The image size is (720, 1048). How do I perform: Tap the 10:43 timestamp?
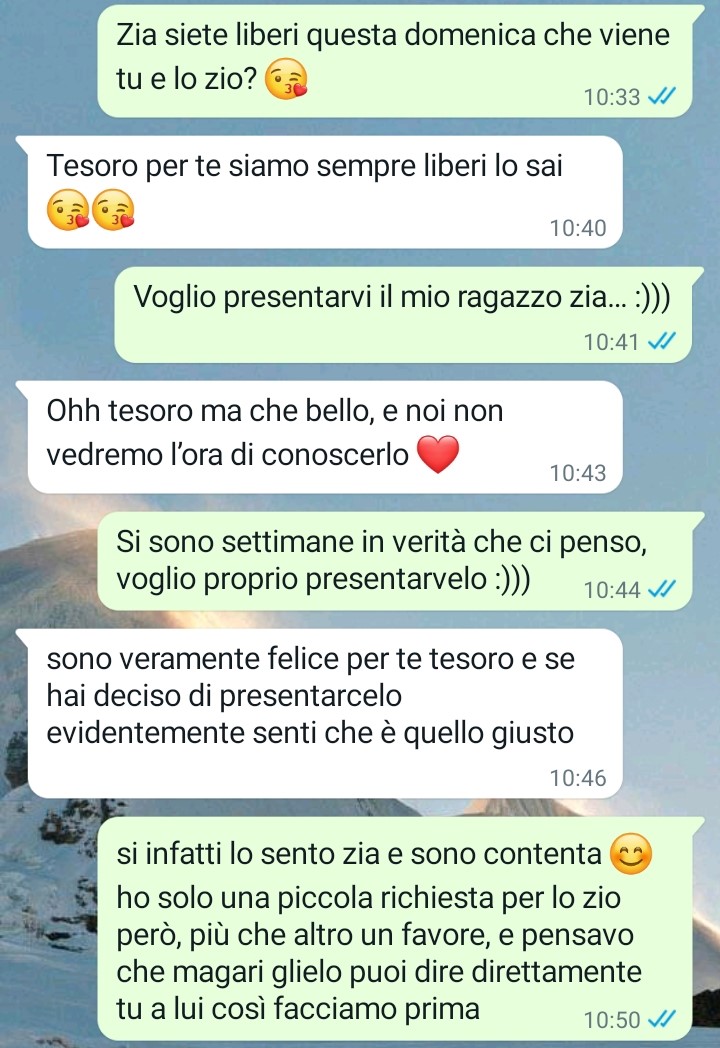click(578, 473)
